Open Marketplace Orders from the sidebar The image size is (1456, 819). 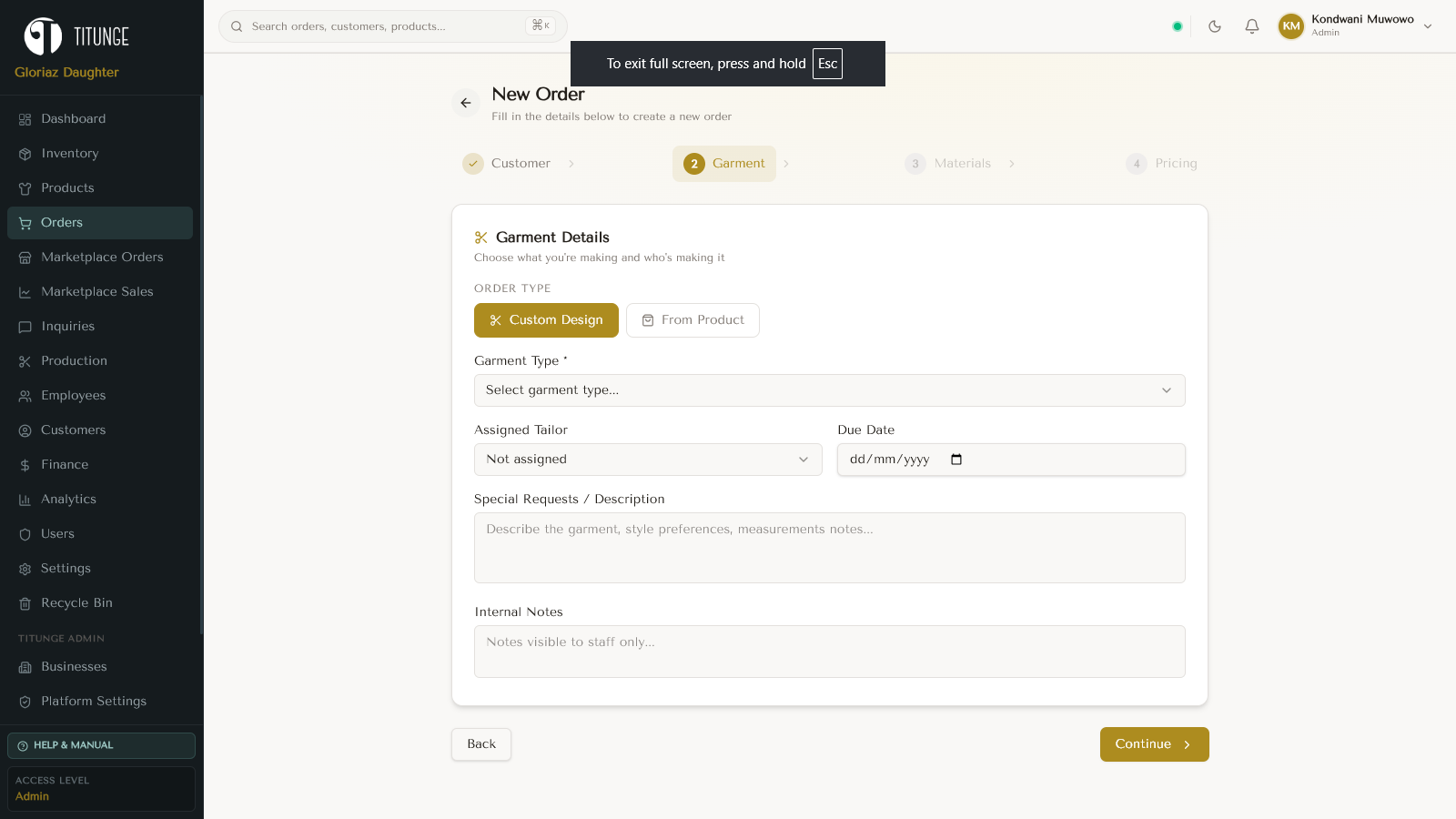[100, 258]
